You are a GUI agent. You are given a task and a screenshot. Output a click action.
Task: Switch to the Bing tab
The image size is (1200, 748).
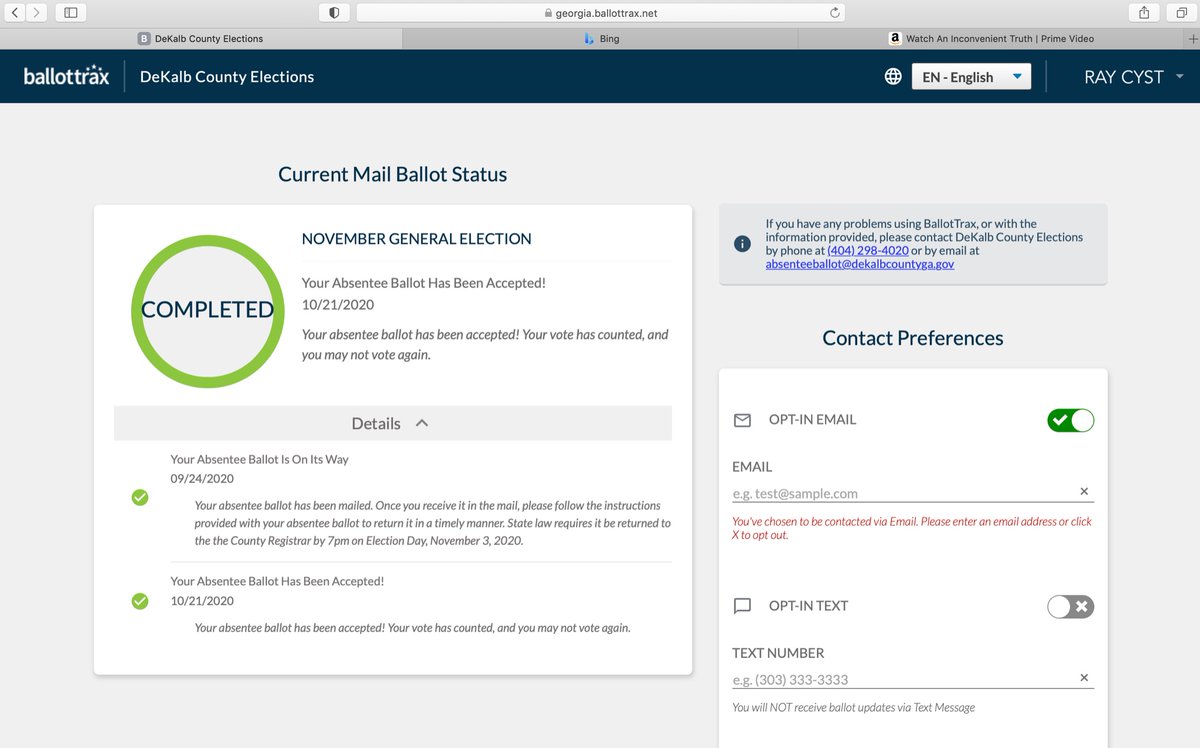tap(601, 38)
